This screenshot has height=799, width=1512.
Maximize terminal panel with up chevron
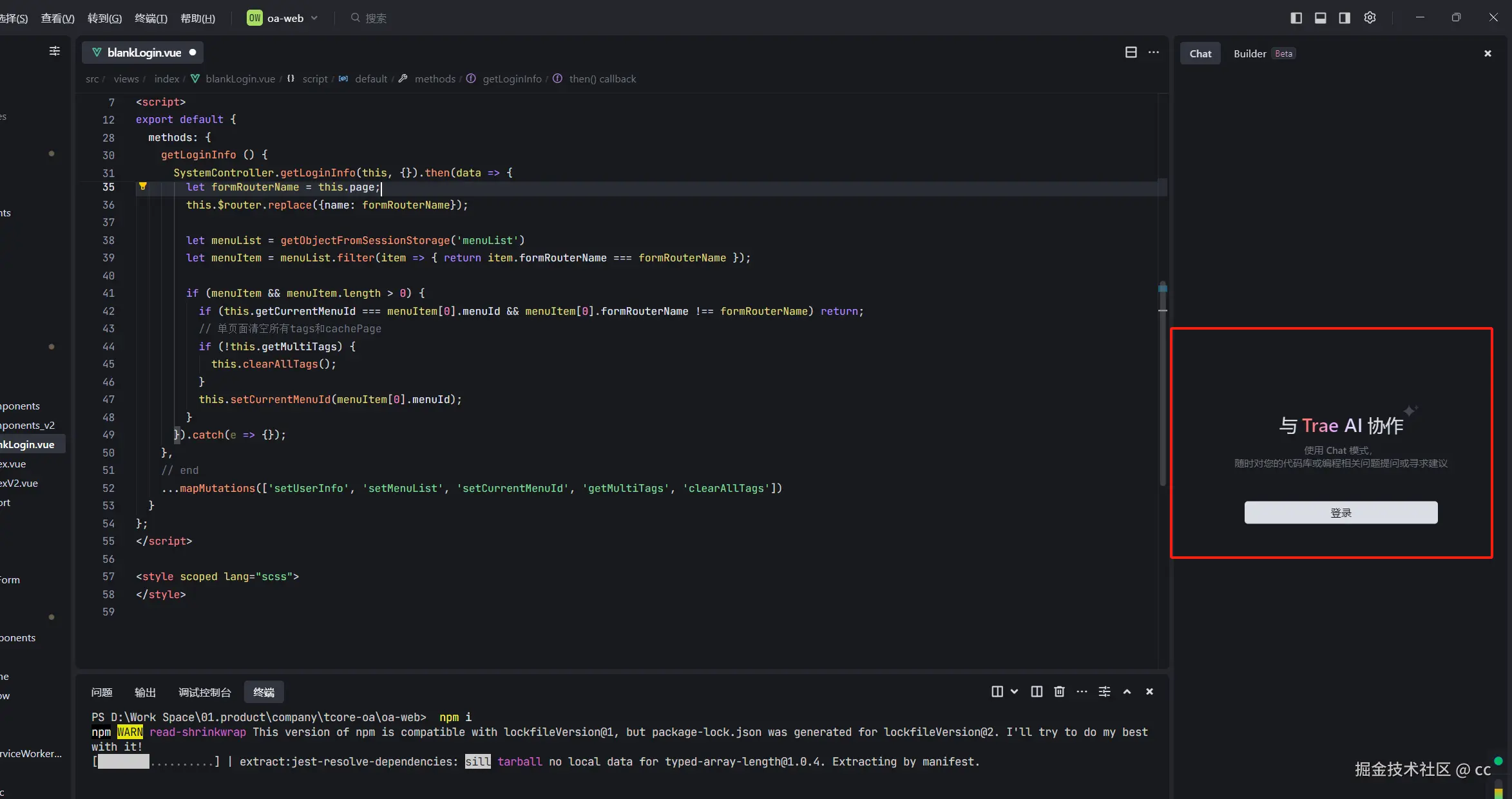(1127, 691)
